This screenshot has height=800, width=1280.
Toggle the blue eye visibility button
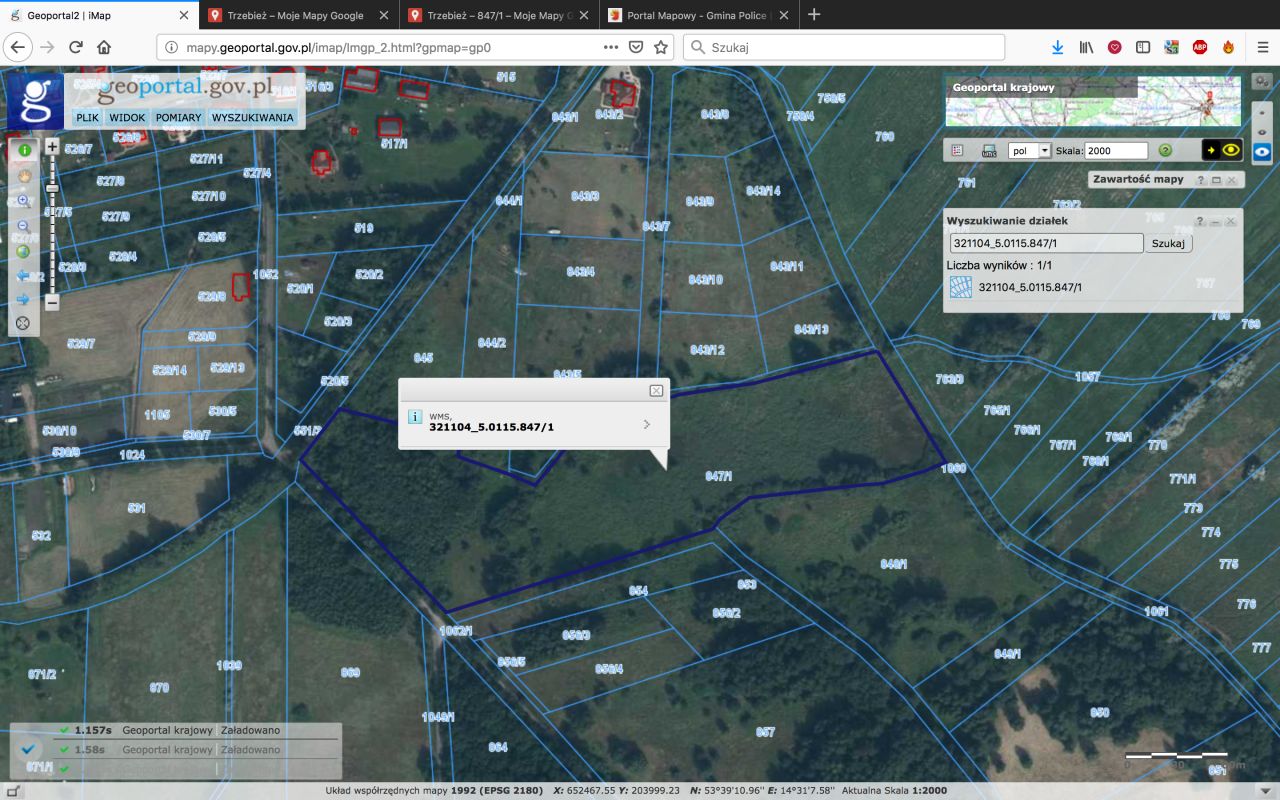click(1262, 151)
